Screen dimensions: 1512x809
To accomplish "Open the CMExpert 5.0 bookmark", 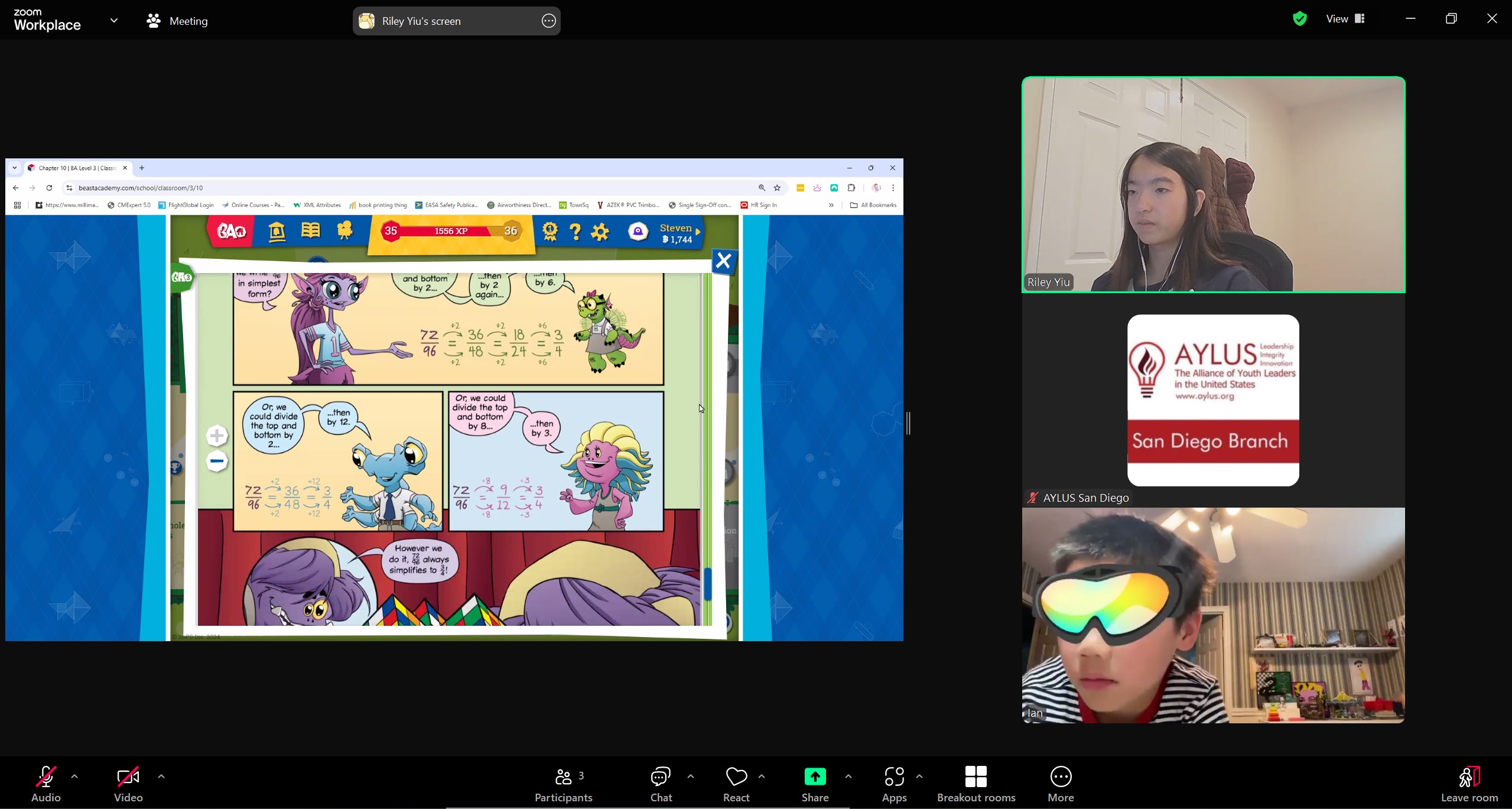I will pos(129,205).
